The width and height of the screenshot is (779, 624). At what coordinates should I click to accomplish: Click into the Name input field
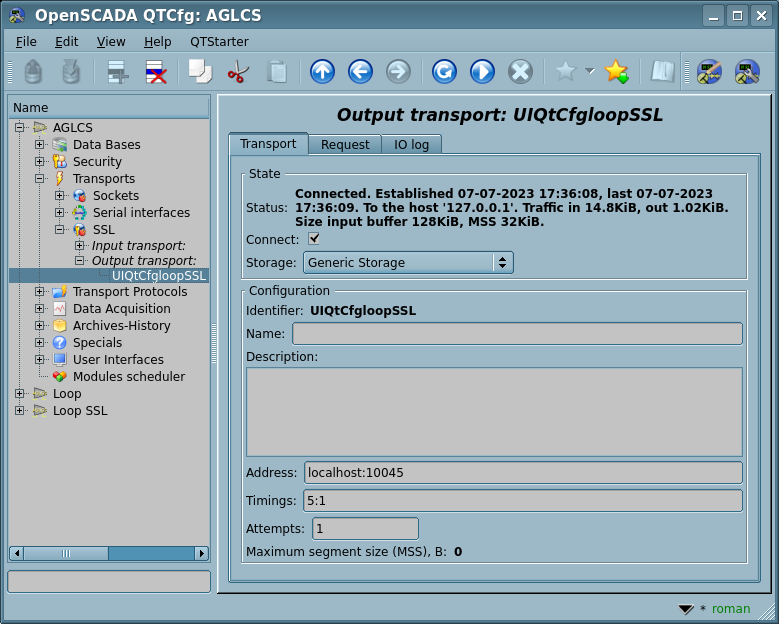point(517,333)
